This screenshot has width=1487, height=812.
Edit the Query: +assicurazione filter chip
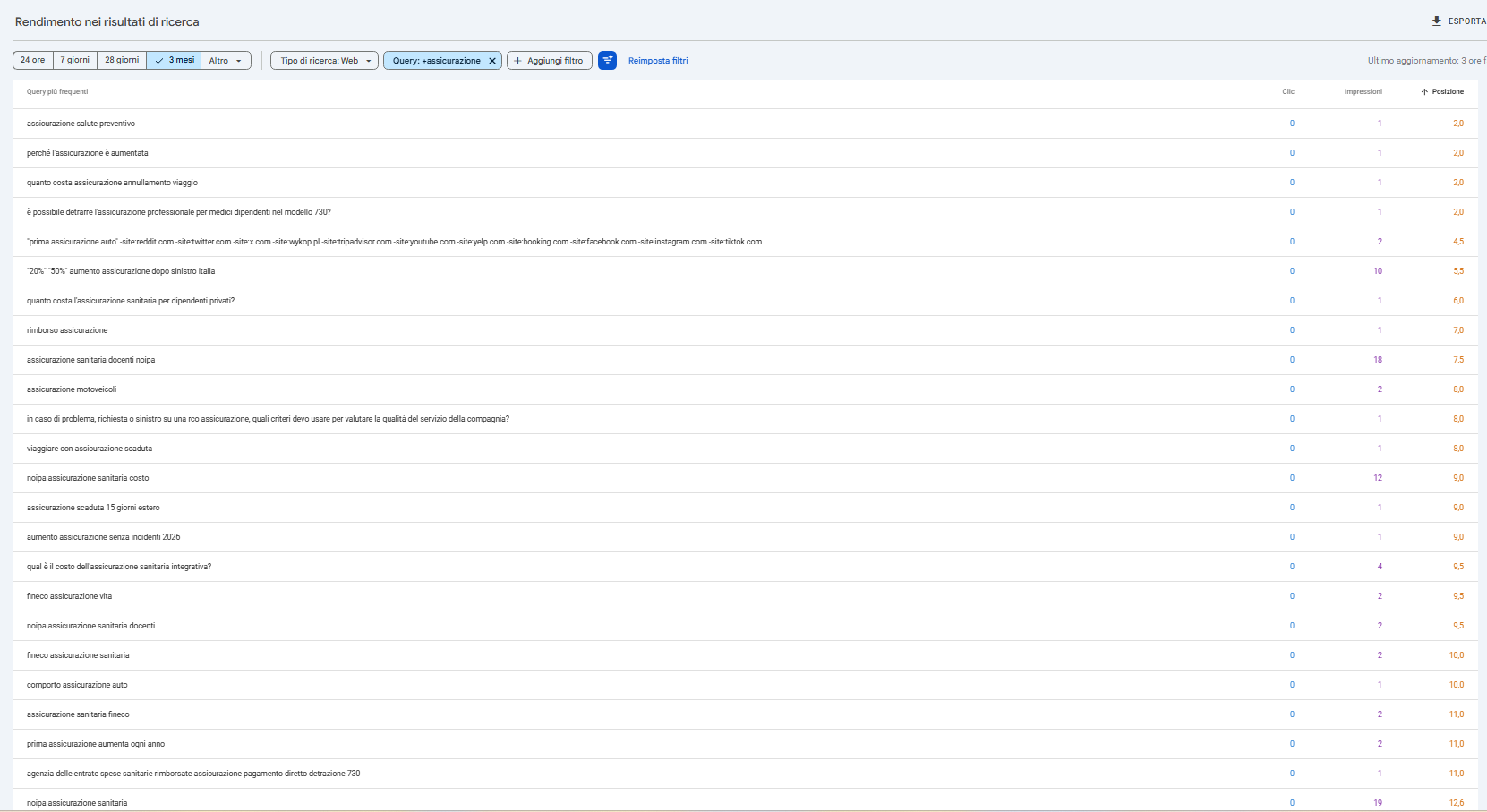(436, 61)
